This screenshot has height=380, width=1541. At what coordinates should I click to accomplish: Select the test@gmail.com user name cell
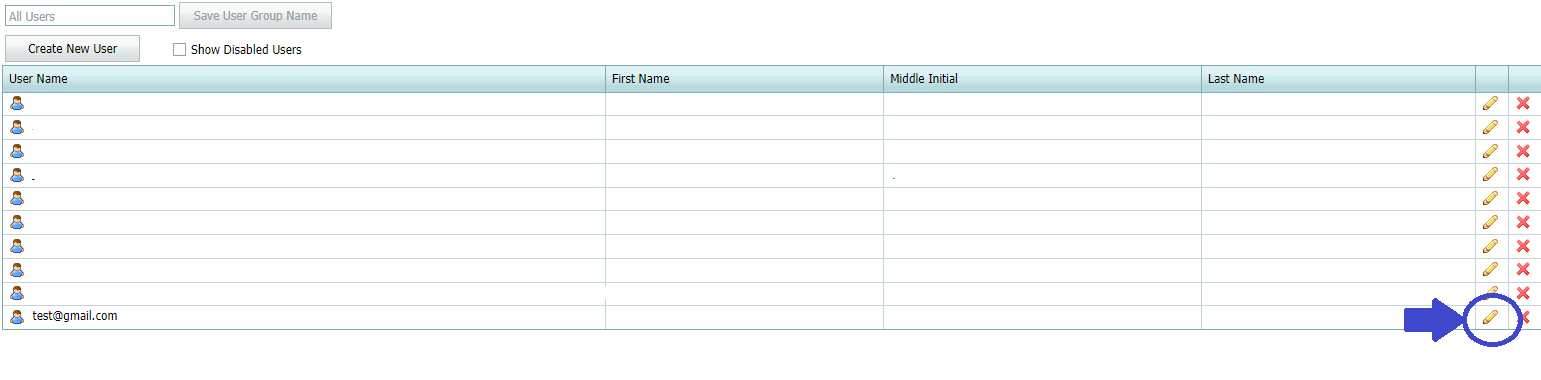tap(304, 317)
